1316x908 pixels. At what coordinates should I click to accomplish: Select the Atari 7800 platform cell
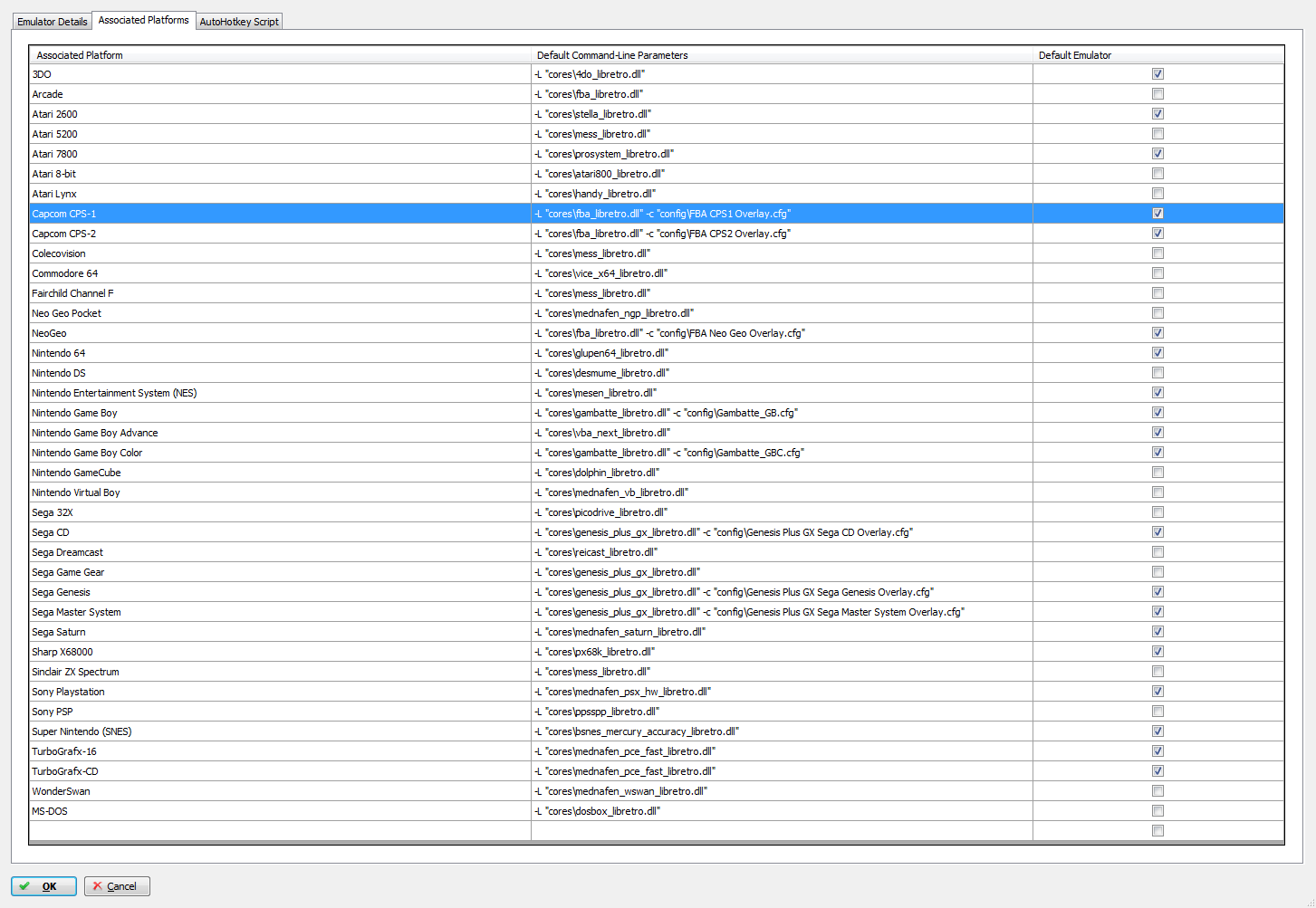pyautogui.click(x=280, y=154)
